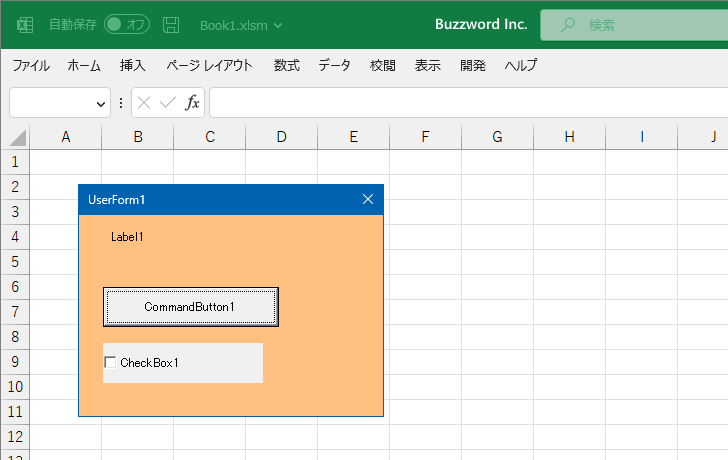Viewport: 728px width, 460px height.
Task: Click the Select All corner triangle
Action: [x=16, y=137]
